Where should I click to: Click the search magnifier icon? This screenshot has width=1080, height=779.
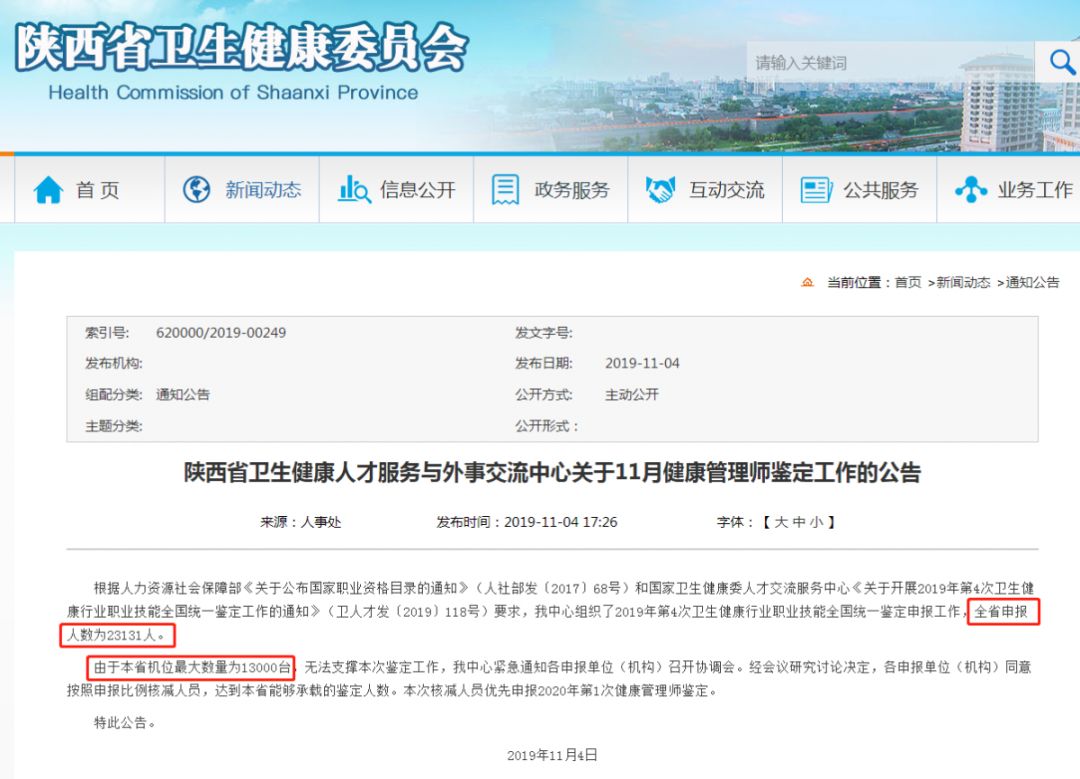(x=1061, y=63)
